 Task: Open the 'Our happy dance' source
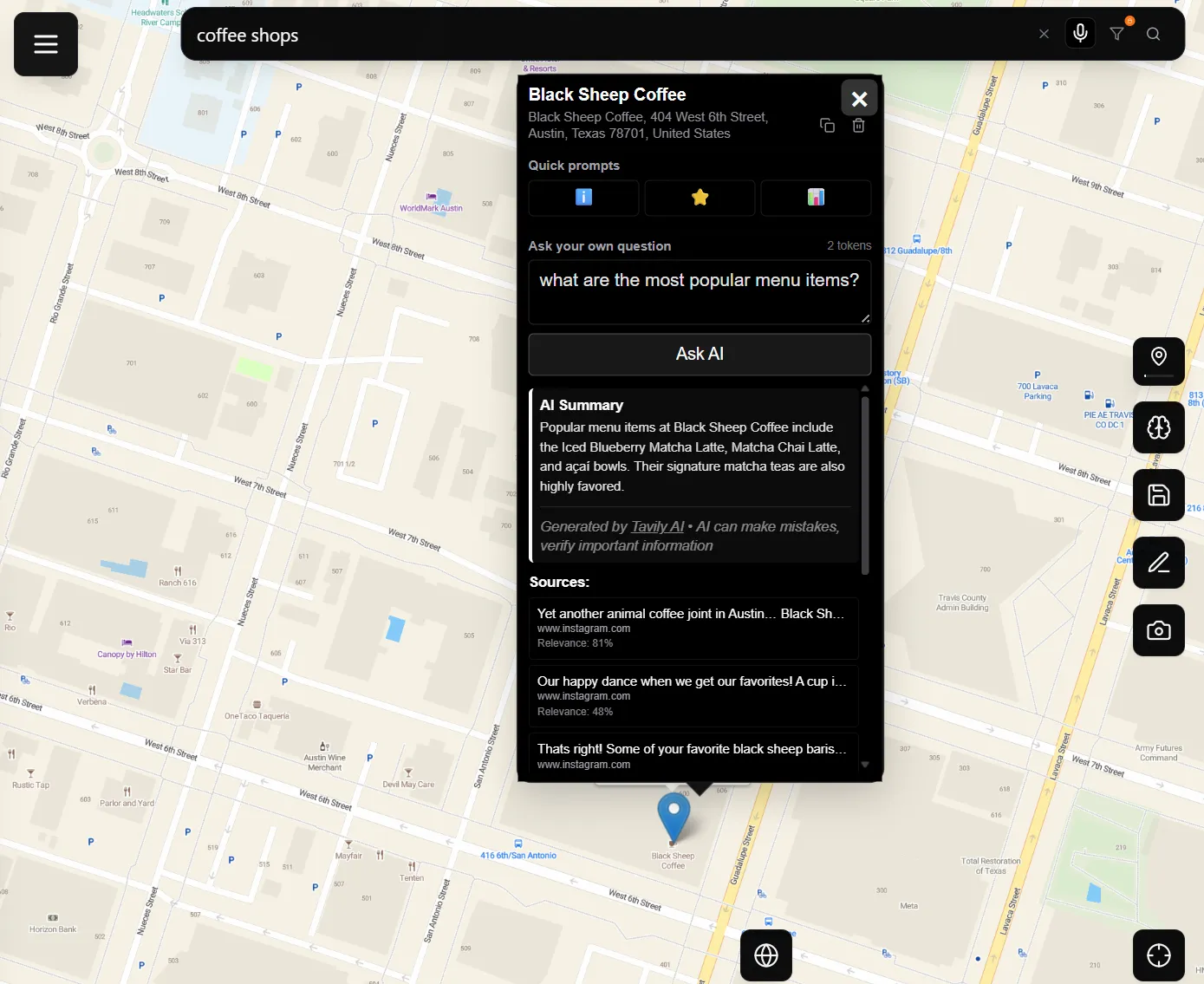pos(693,696)
